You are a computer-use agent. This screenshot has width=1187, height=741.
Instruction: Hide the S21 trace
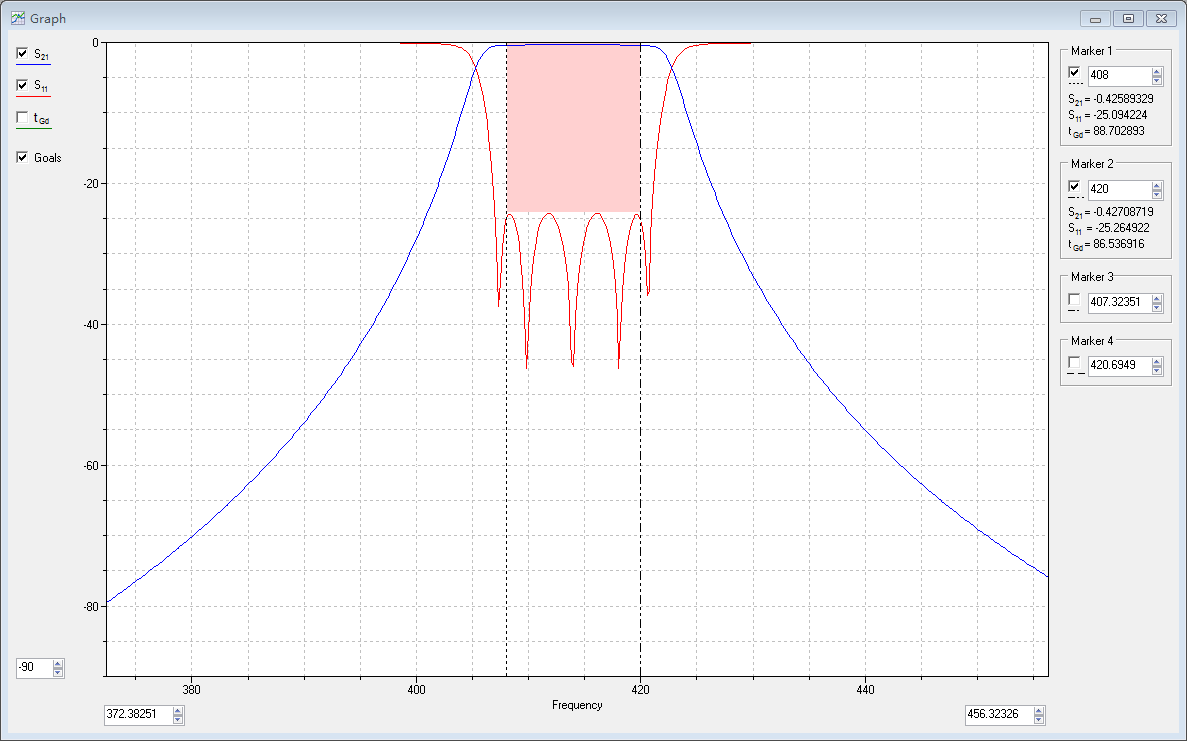[x=22, y=54]
